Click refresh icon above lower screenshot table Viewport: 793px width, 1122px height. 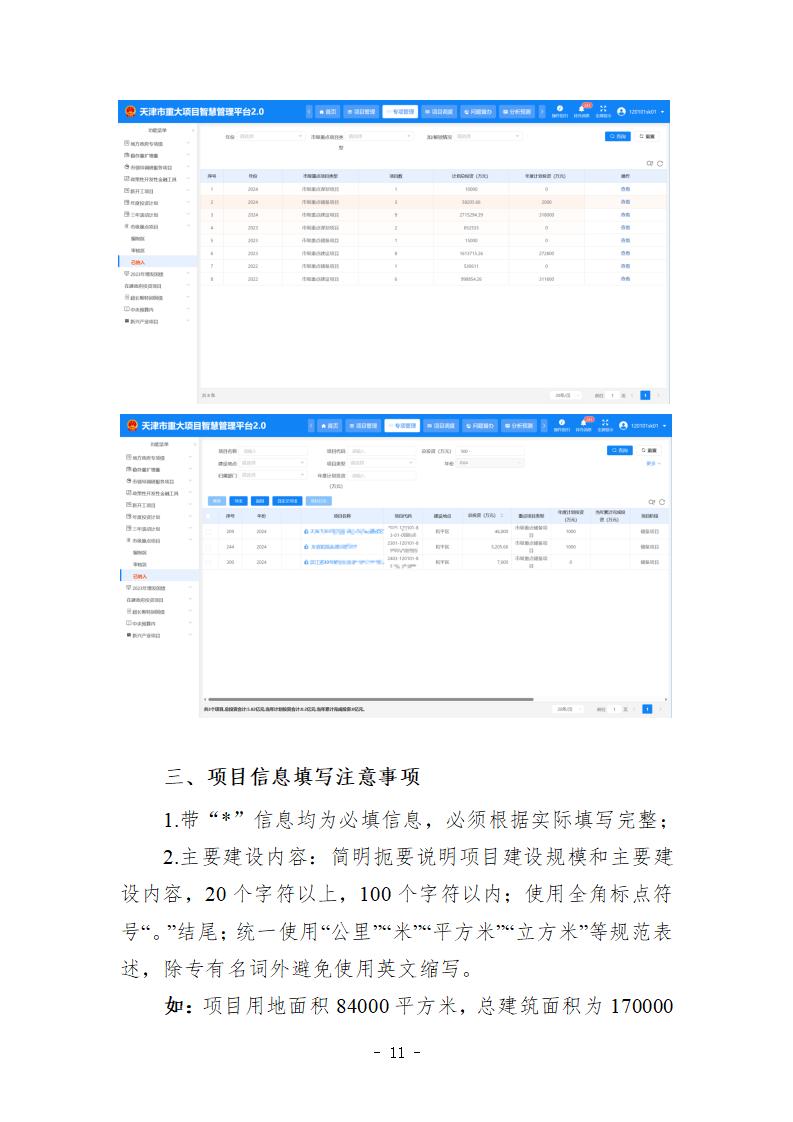[662, 502]
